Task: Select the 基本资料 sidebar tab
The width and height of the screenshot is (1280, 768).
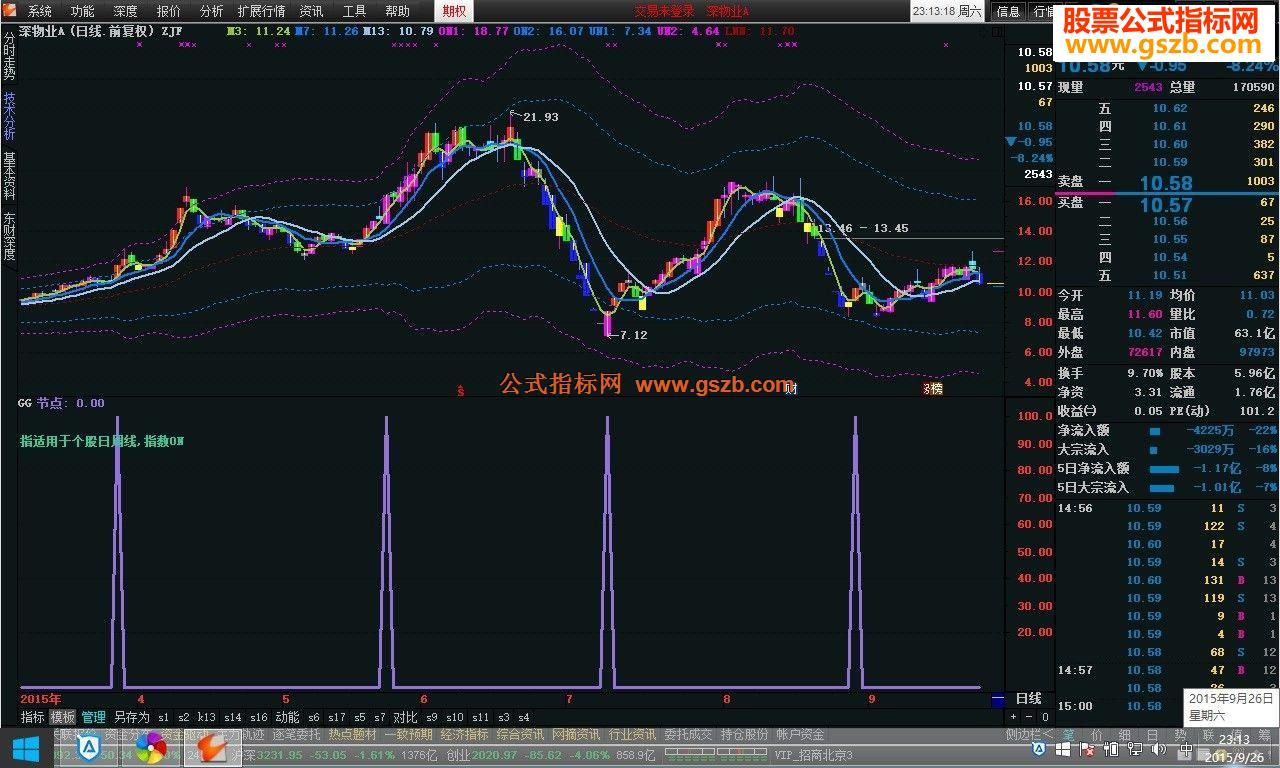Action: [9, 176]
